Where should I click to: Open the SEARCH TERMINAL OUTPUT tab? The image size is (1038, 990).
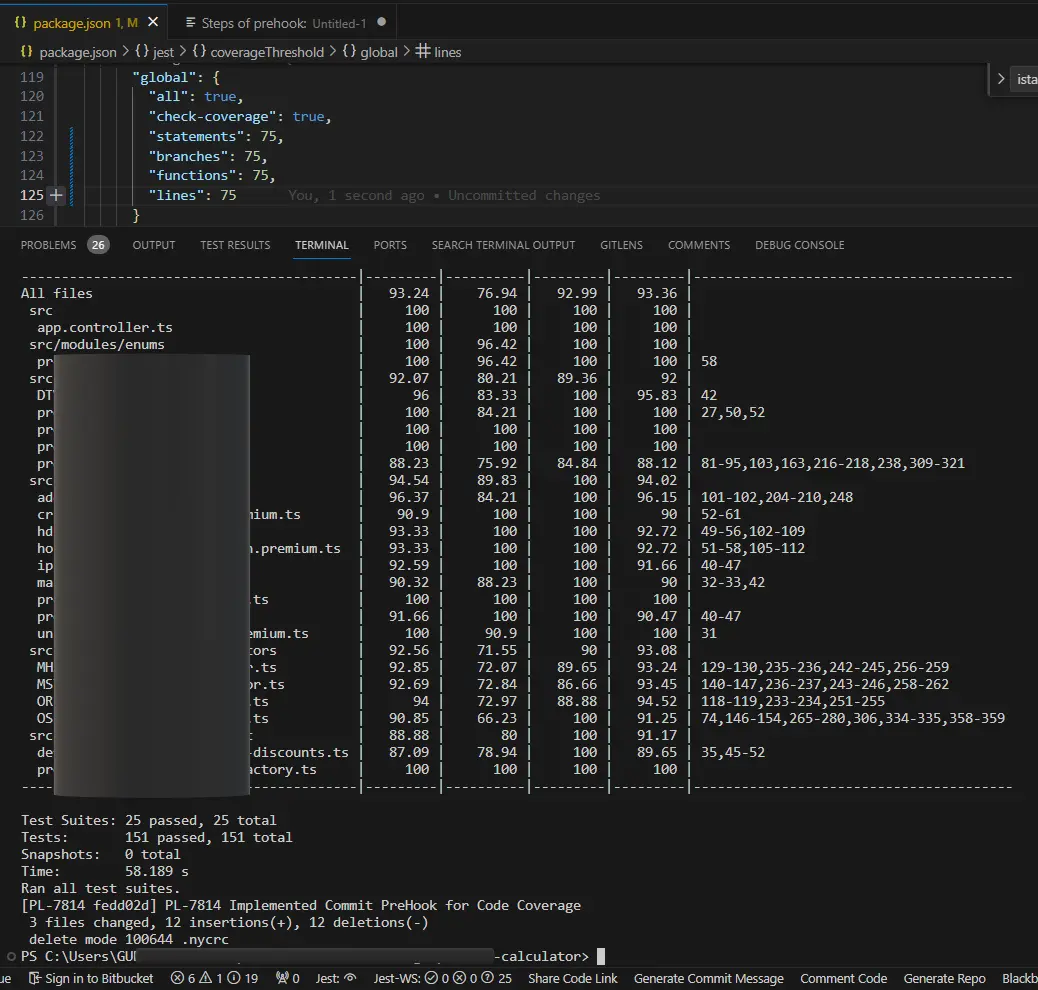pyautogui.click(x=503, y=245)
